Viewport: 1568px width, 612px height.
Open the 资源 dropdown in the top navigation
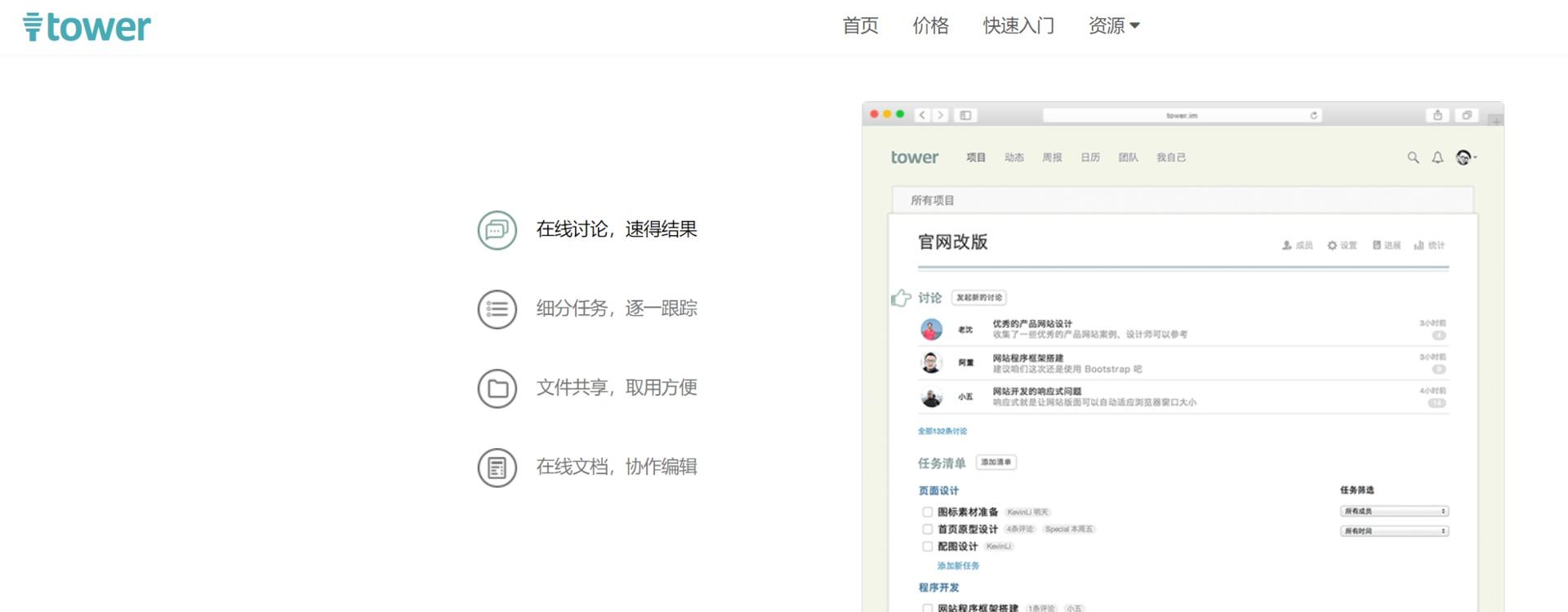[x=1114, y=26]
